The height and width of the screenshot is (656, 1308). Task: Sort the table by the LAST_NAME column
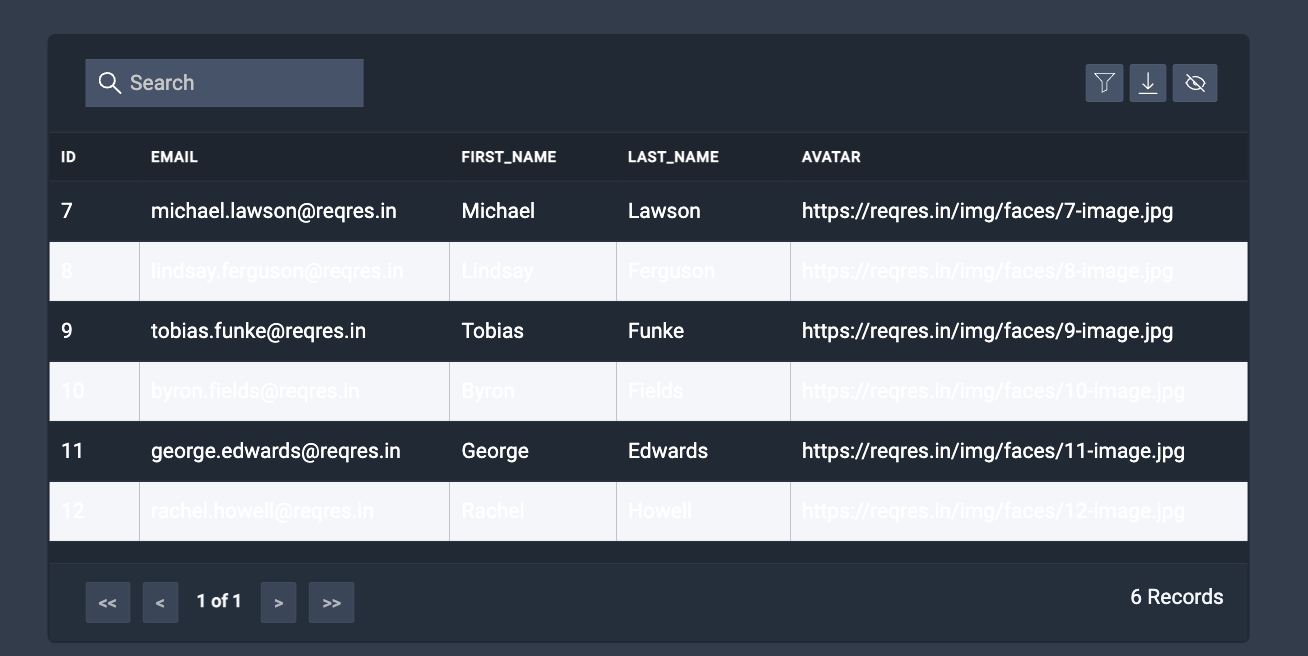pyautogui.click(x=673, y=157)
